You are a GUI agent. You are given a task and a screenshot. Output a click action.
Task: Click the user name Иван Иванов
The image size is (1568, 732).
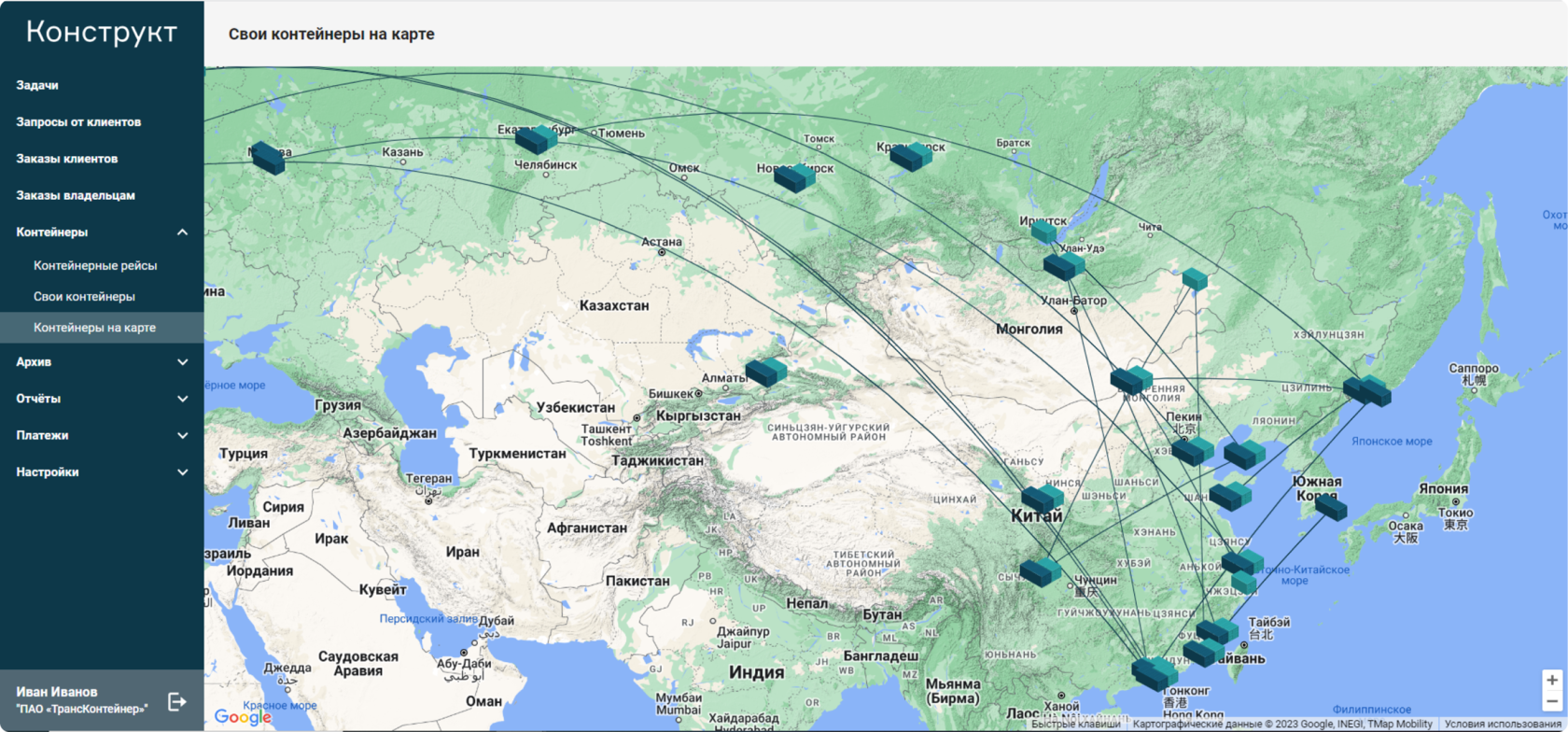57,692
